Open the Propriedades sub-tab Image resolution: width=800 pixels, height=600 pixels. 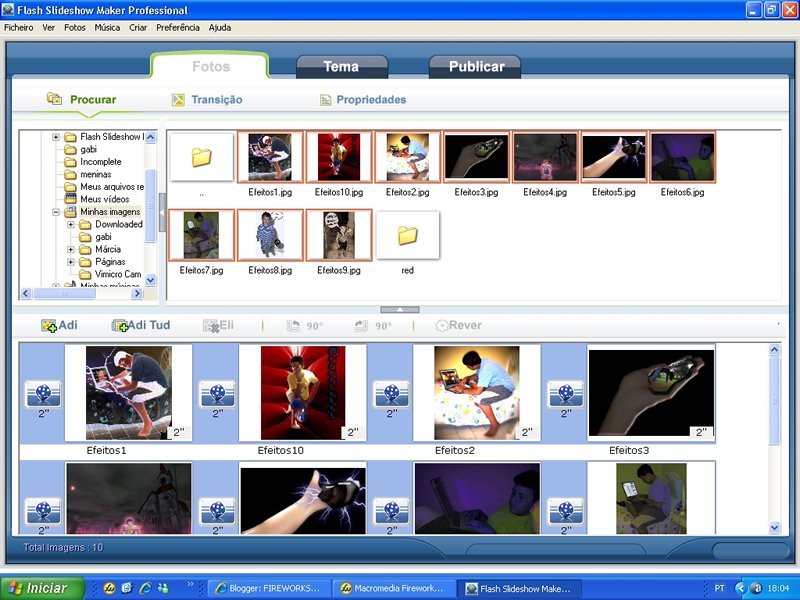363,99
